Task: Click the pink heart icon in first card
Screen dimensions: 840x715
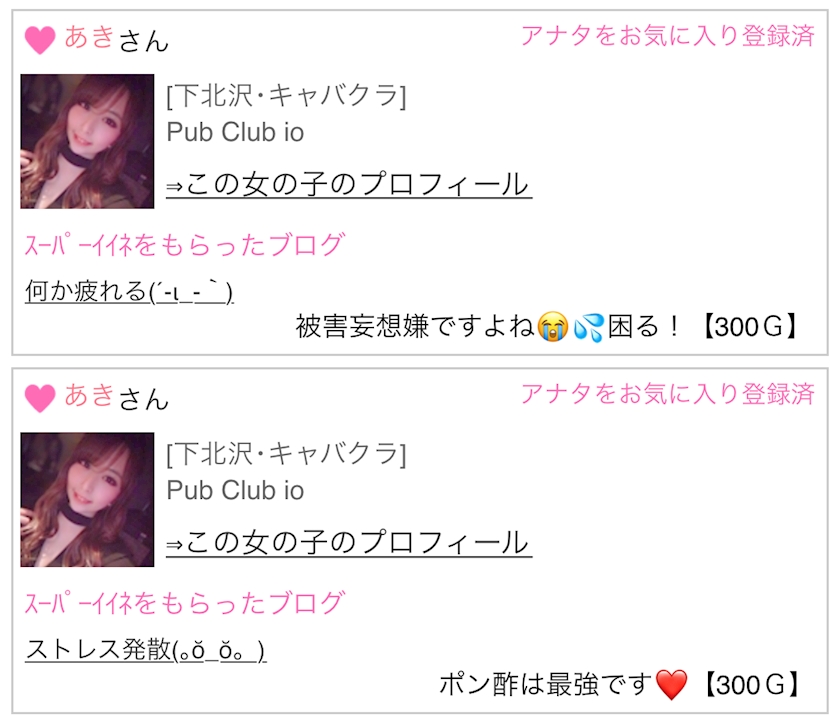Action: 40,40
